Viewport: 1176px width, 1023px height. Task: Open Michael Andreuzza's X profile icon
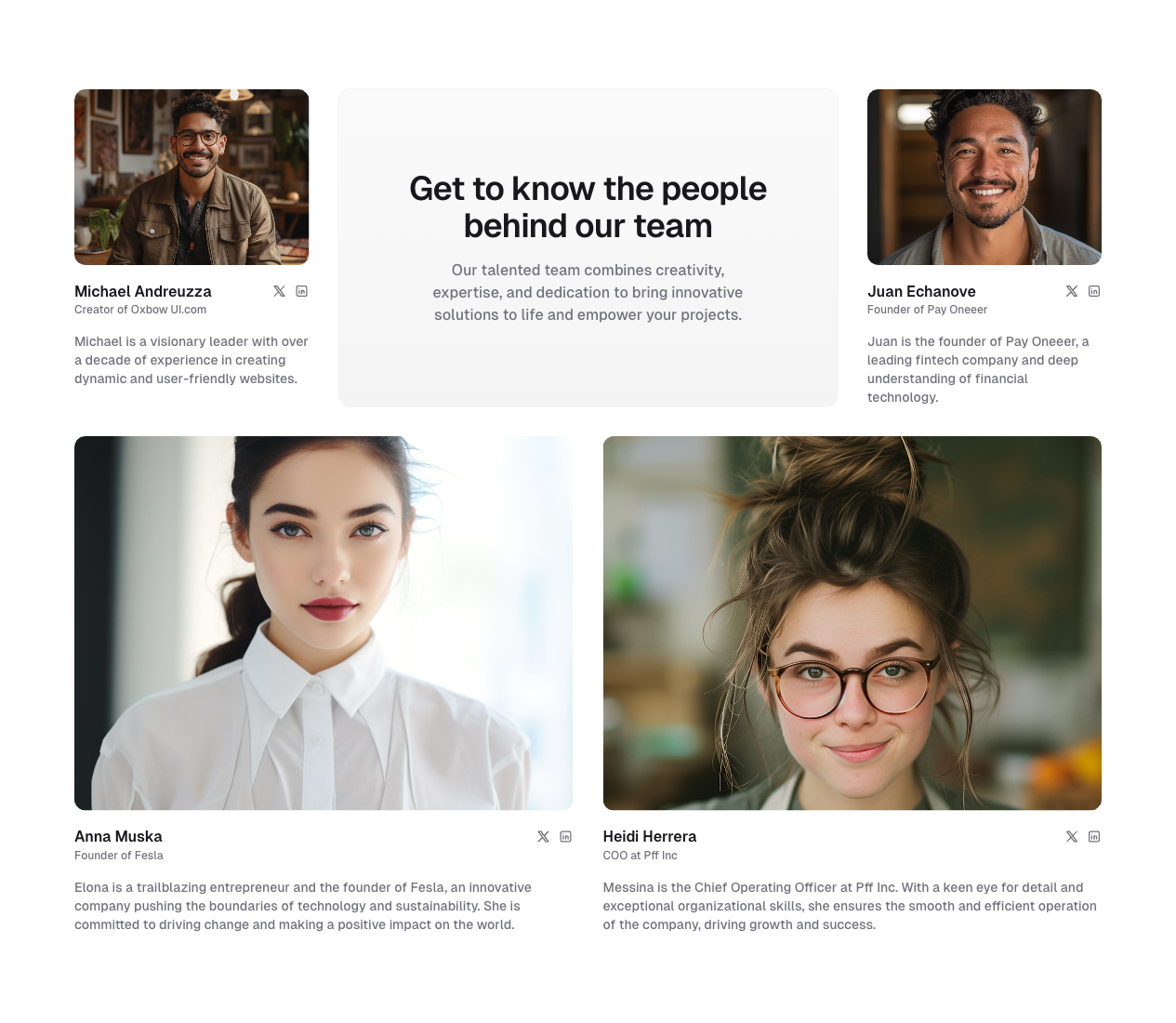[x=279, y=291]
